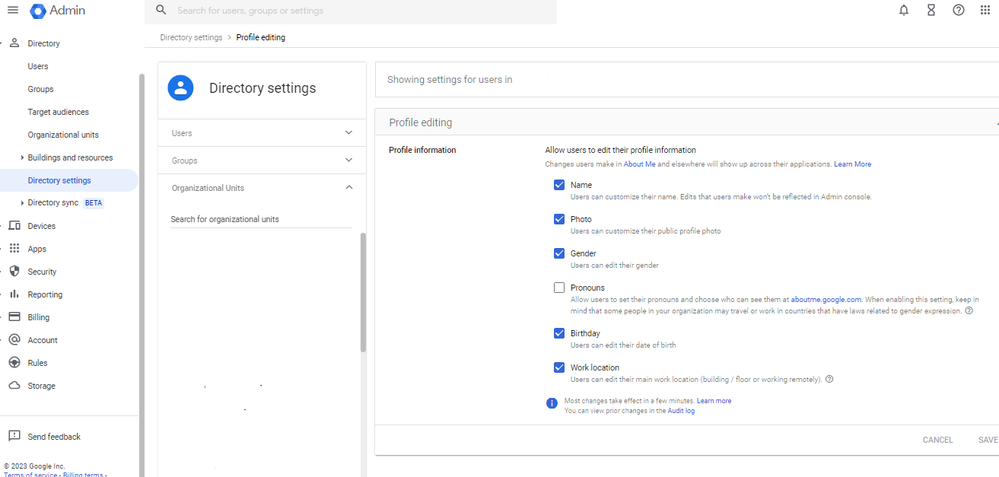Viewport: 999px width, 477px height.
Task: Click the info icon near changes note
Action: pyautogui.click(x=552, y=403)
